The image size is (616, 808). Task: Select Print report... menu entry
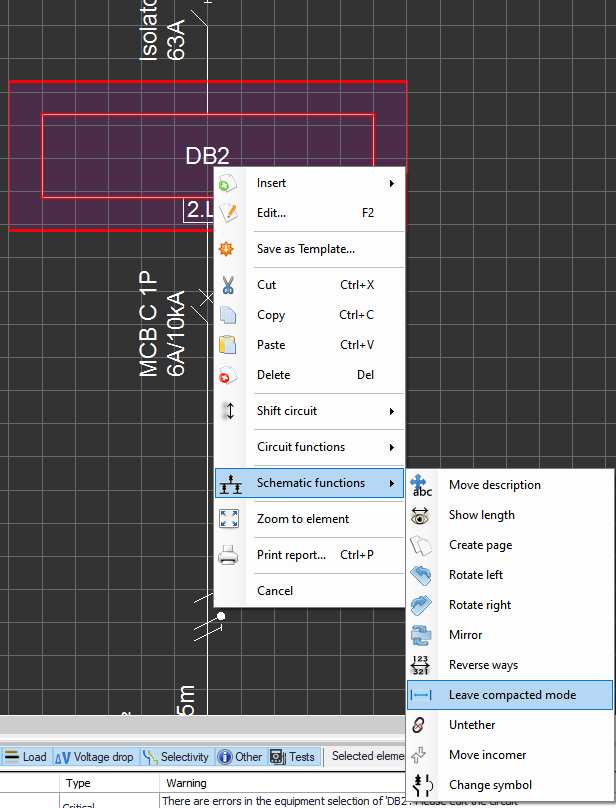point(309,555)
